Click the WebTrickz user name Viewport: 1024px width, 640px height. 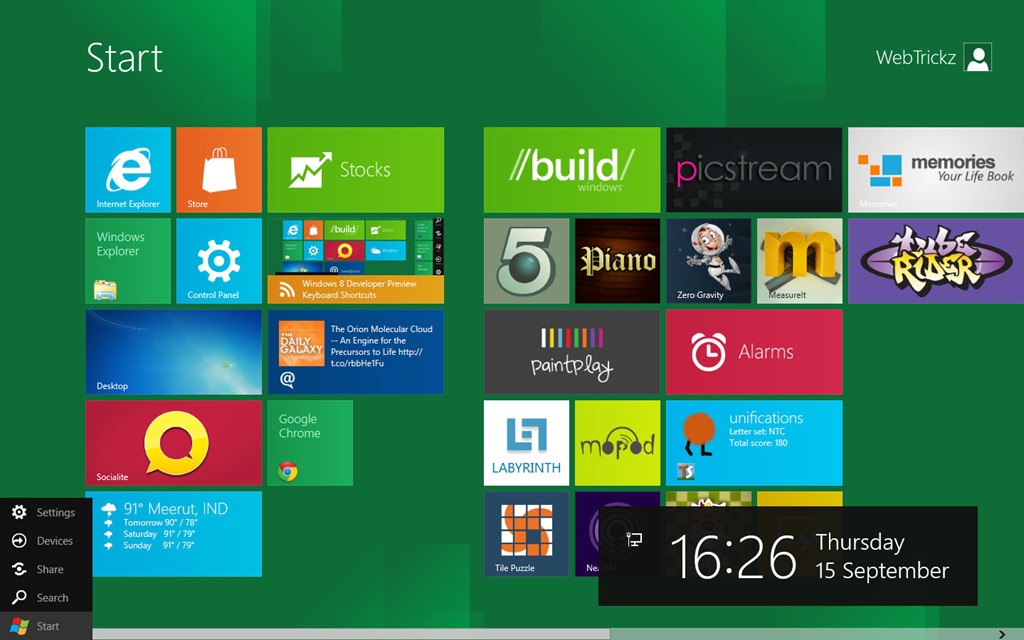coord(916,57)
